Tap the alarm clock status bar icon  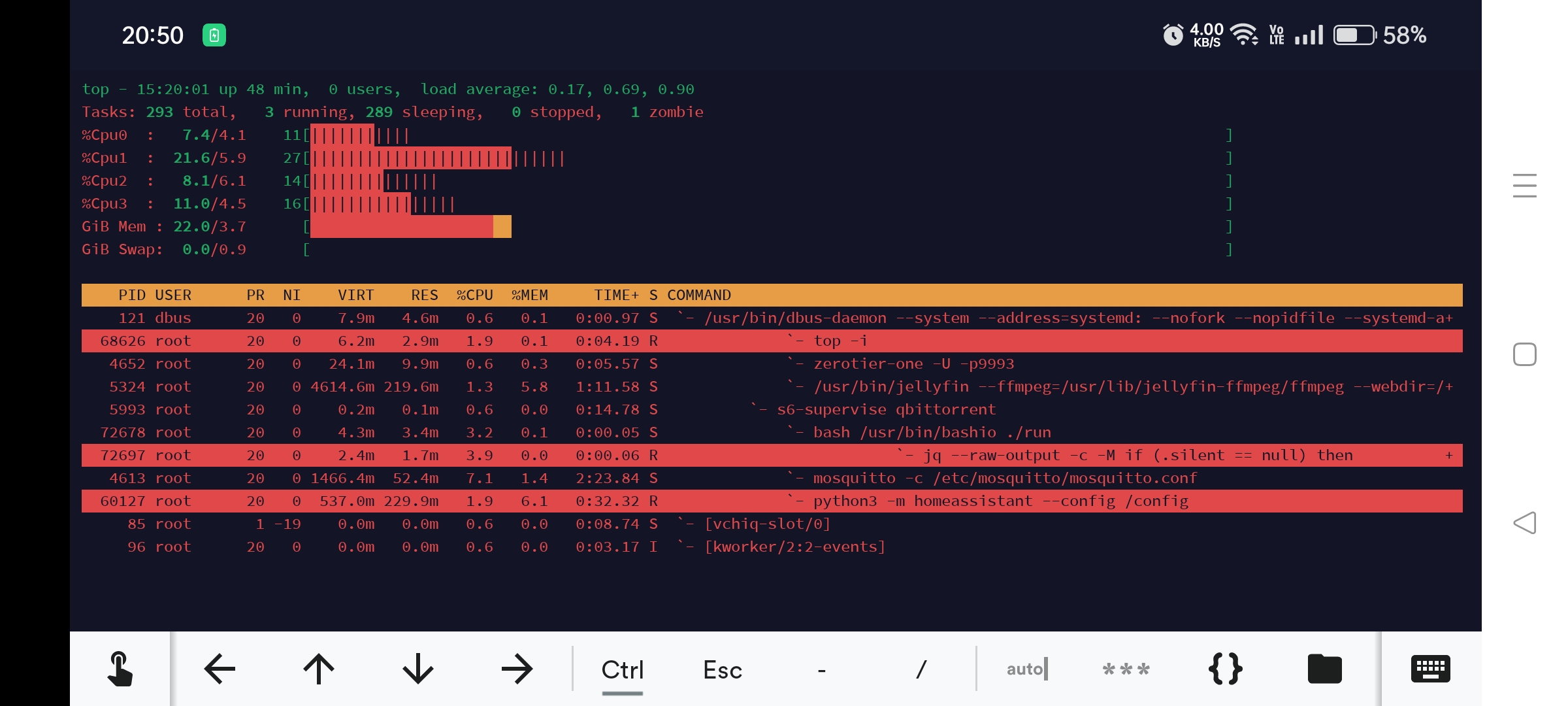tap(1173, 36)
